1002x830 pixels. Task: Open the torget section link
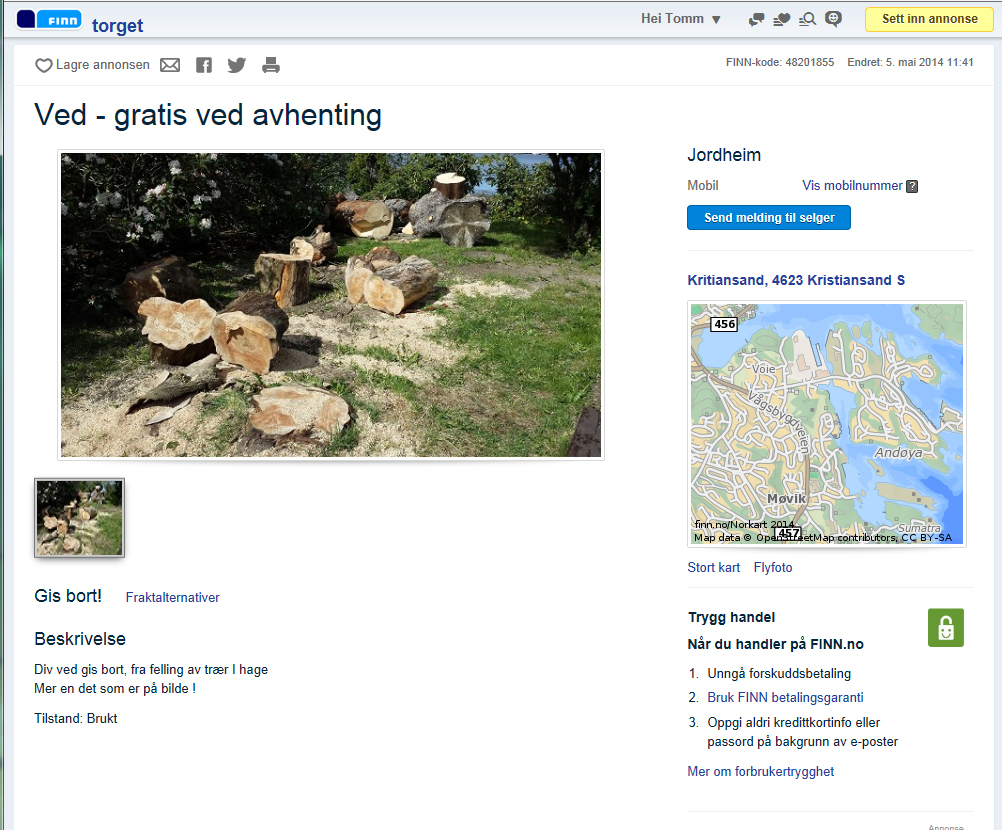117,26
